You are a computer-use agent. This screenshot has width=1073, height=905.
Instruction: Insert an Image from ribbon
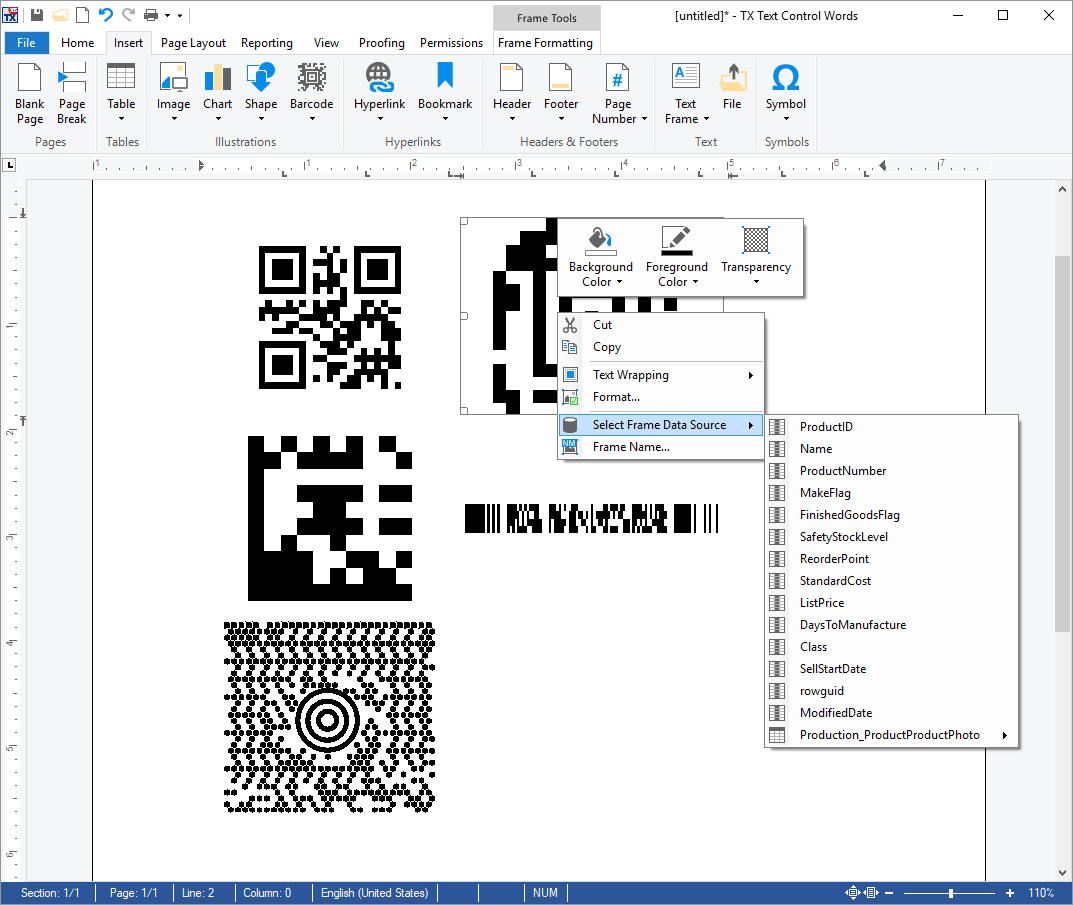pyautogui.click(x=173, y=94)
